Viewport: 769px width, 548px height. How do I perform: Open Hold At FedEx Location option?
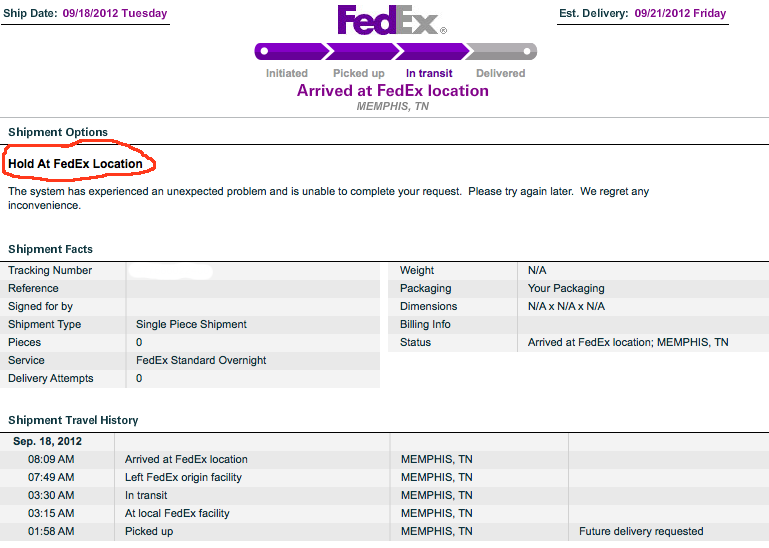coord(75,164)
